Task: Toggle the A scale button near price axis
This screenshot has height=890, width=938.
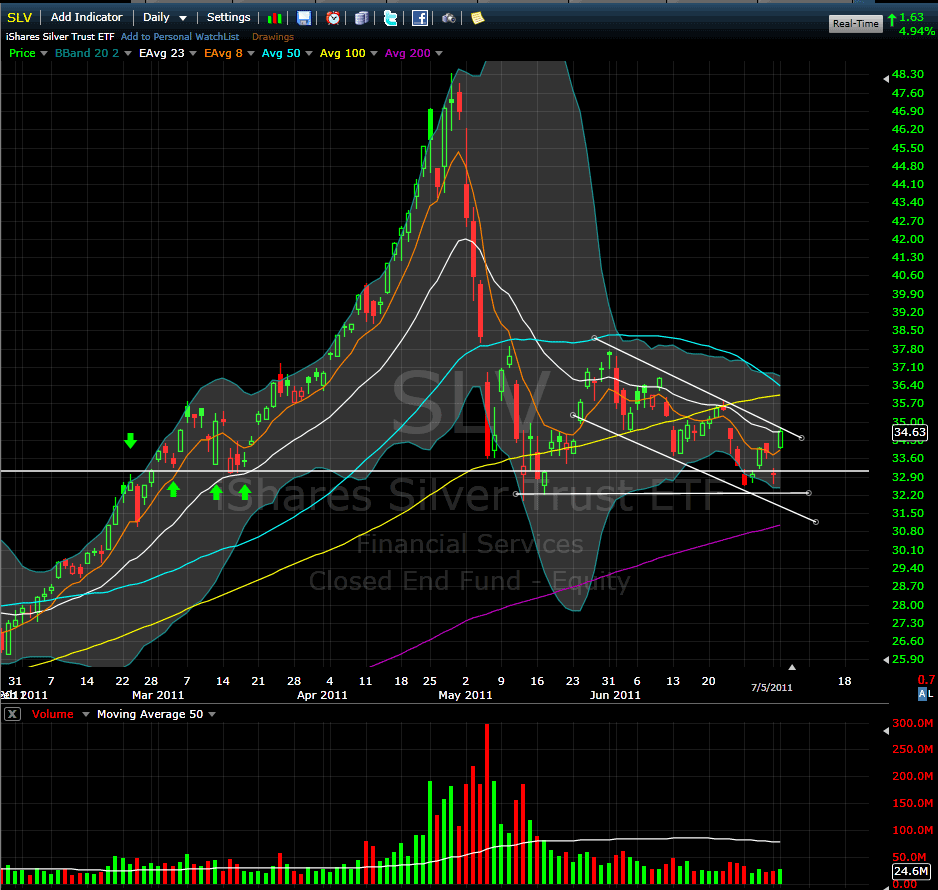Action: tap(921, 693)
